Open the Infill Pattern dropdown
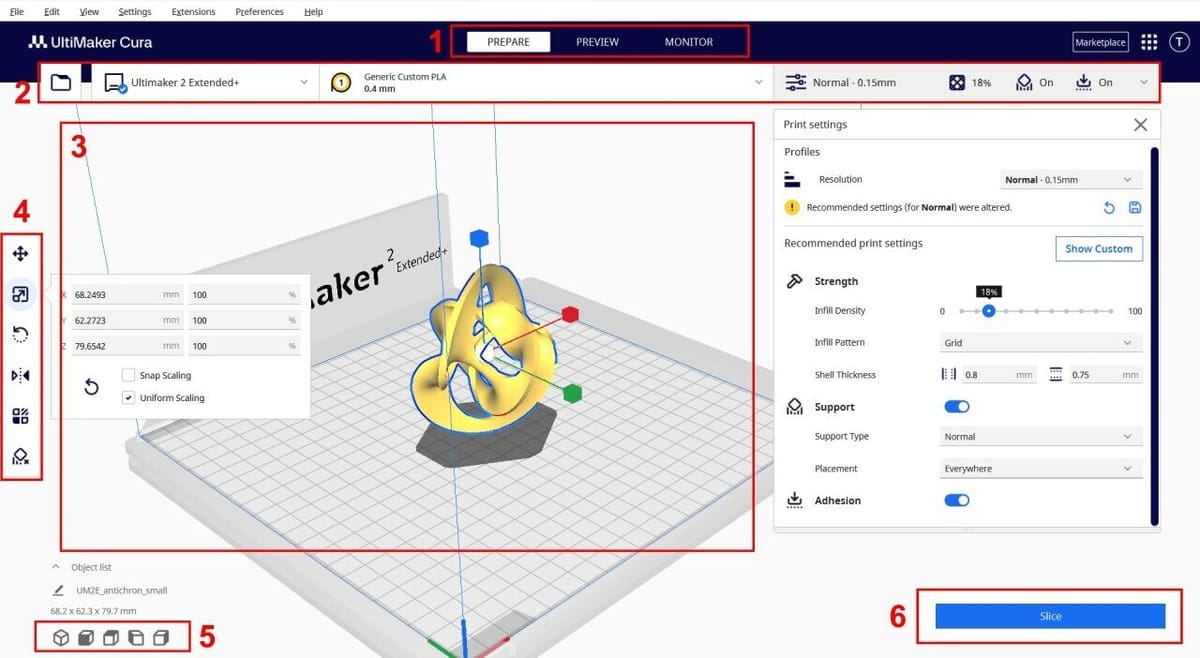Viewport: 1200px width, 658px height. pyautogui.click(x=1040, y=343)
